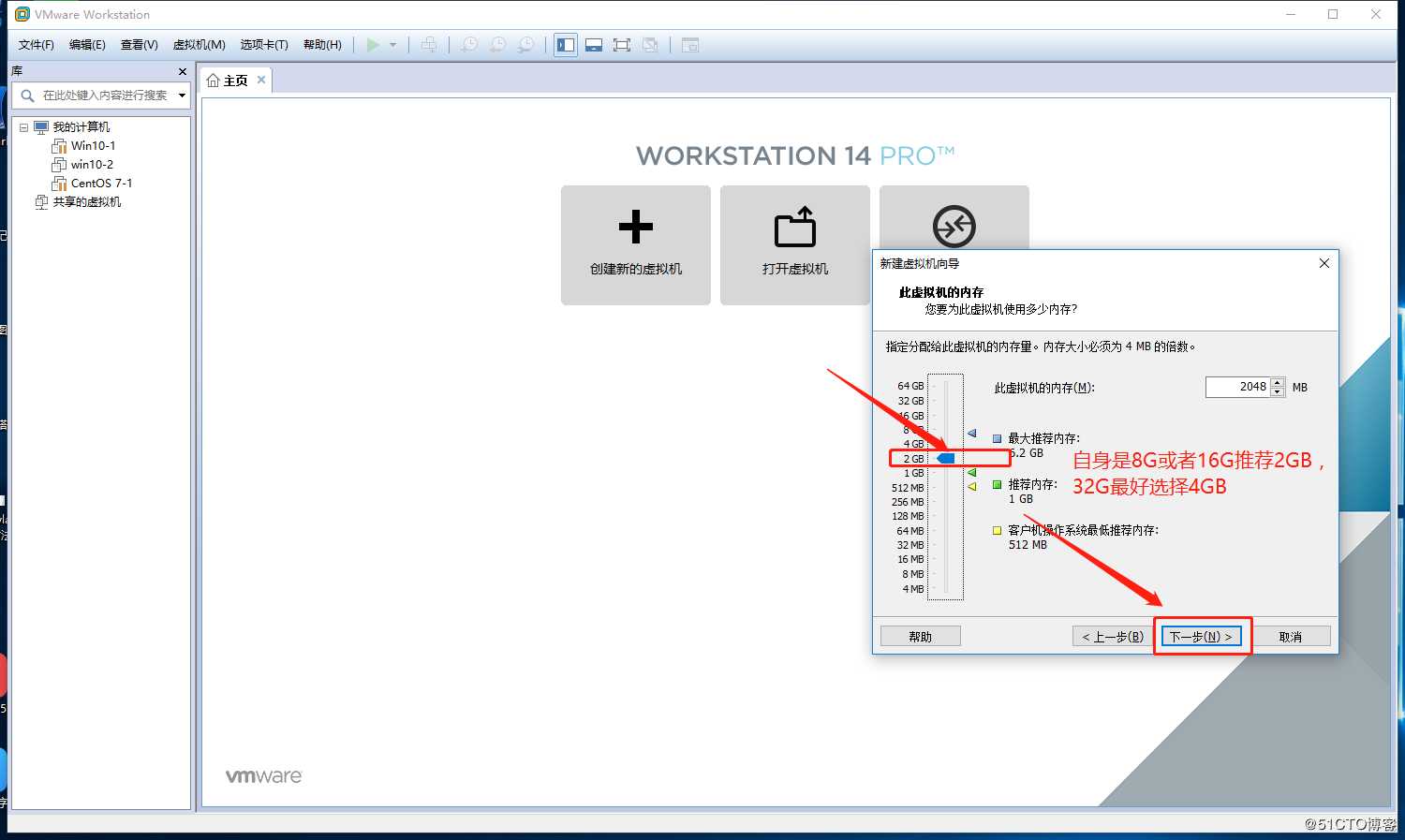Click the memory value field showing 2048

coord(1237,387)
